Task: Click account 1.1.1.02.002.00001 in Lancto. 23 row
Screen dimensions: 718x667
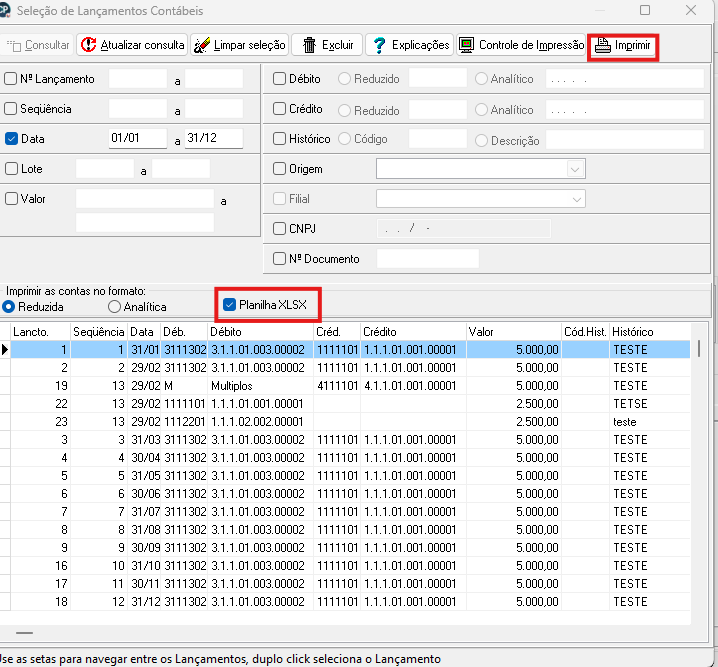Action: click(x=257, y=422)
